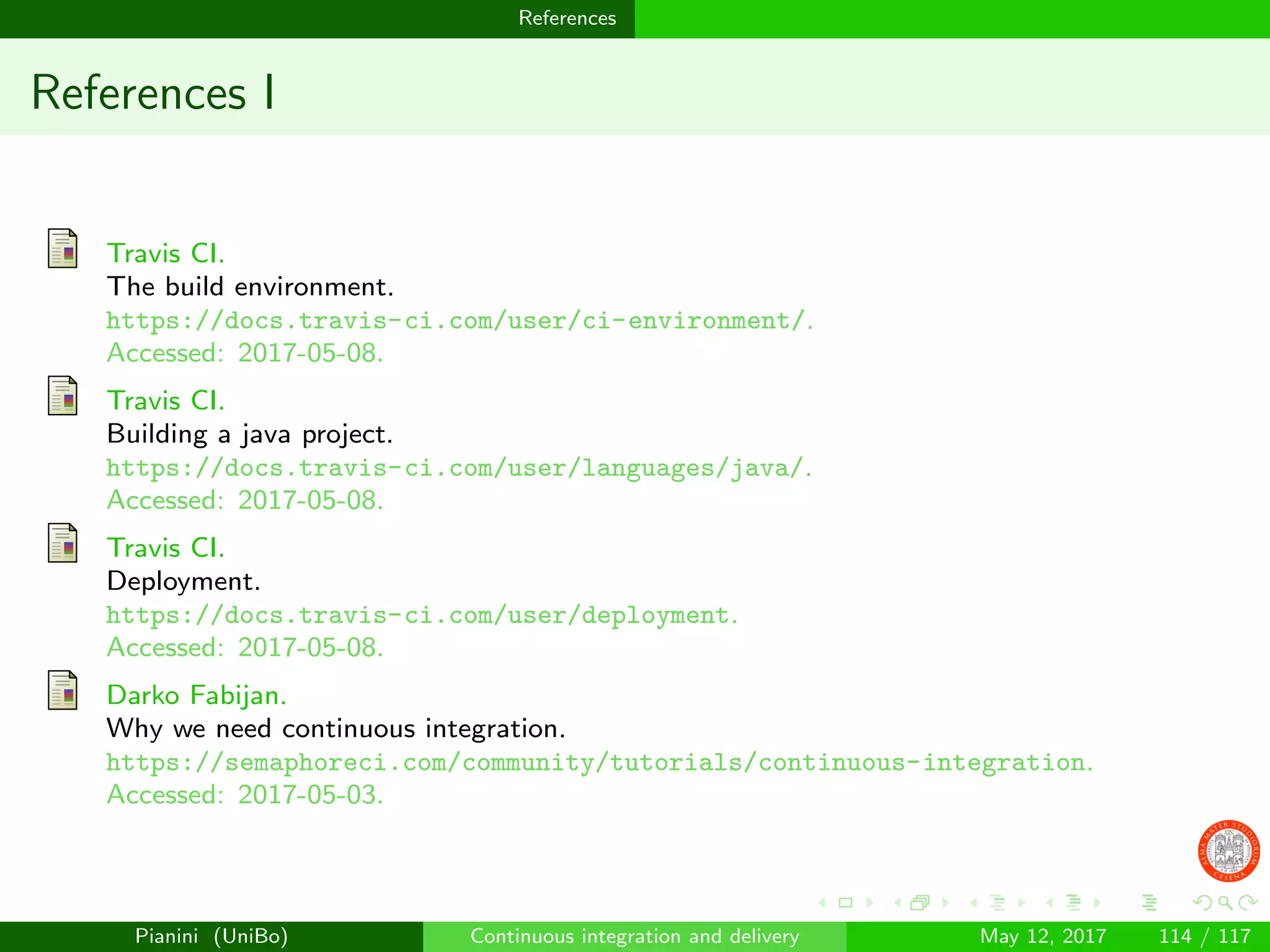Click 'Continuous integration and delivery' footer title
The image size is (1270, 952).
(635, 936)
